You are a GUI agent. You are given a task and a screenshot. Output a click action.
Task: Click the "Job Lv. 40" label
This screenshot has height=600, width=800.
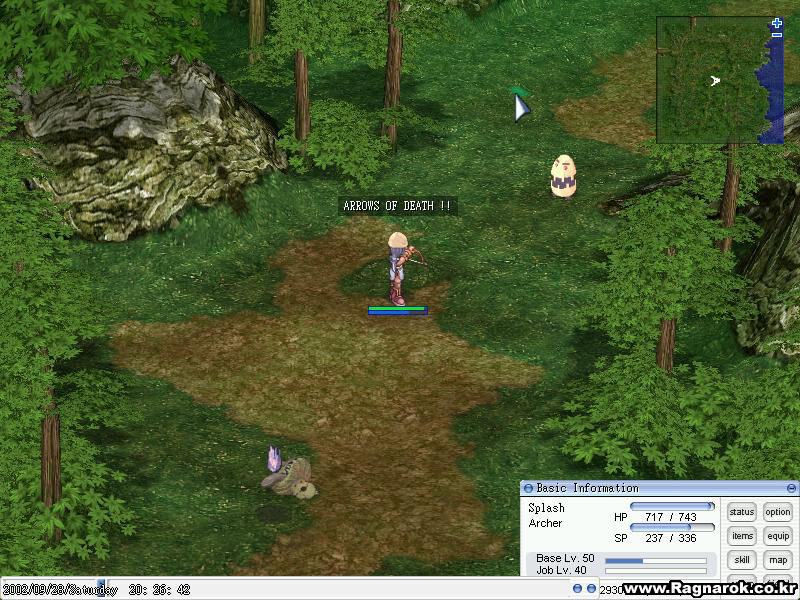click(561, 570)
